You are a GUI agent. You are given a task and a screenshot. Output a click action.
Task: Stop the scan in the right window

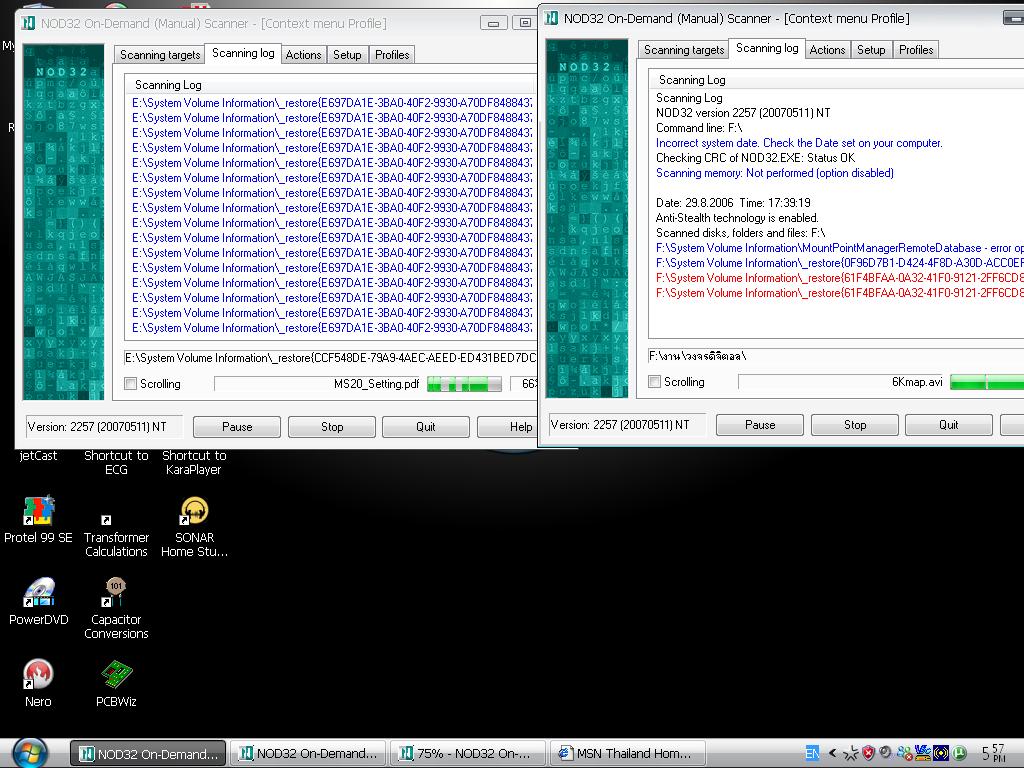[x=855, y=425]
